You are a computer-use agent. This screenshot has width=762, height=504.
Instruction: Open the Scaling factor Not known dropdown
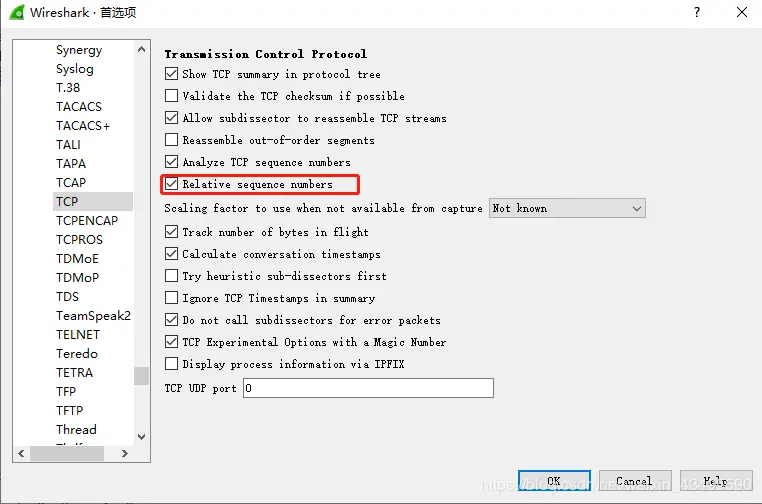coord(567,208)
